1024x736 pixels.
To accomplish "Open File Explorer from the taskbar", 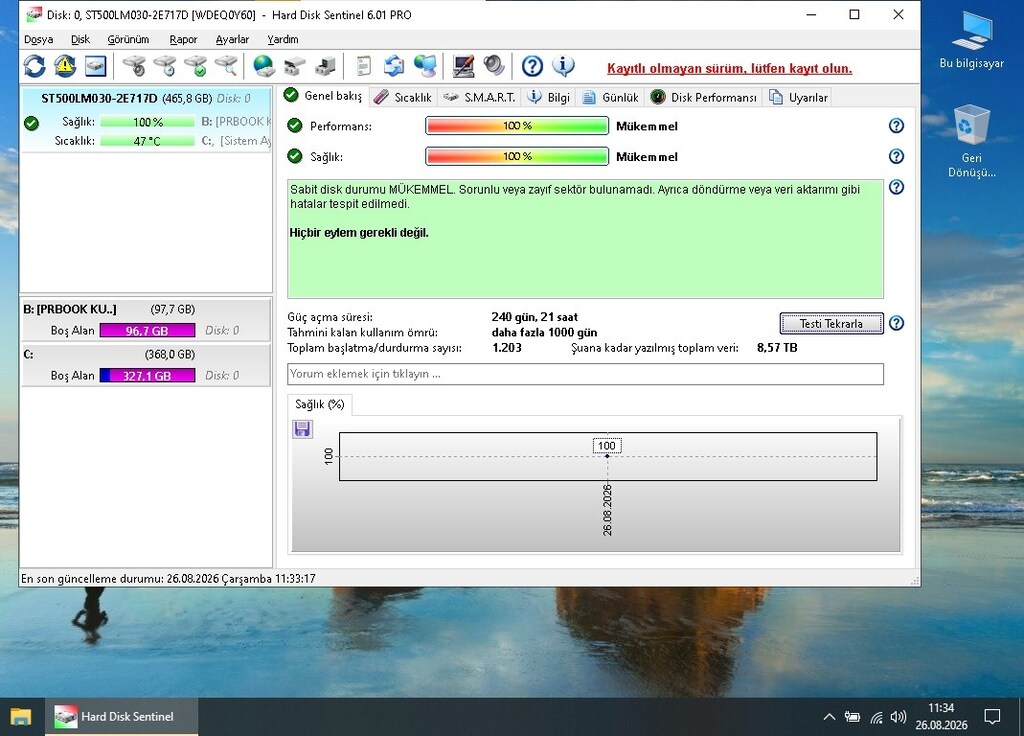I will click(21, 716).
